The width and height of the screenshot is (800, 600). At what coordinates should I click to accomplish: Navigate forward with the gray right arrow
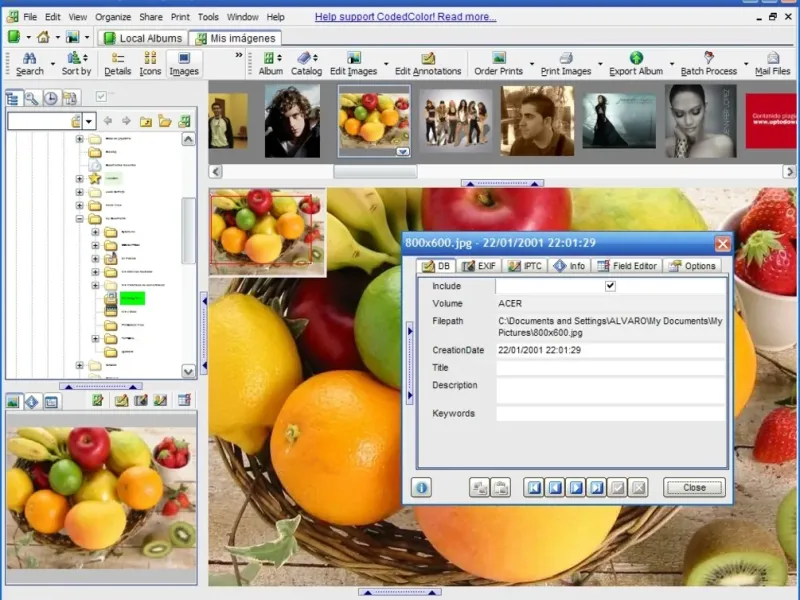pyautogui.click(x=126, y=121)
